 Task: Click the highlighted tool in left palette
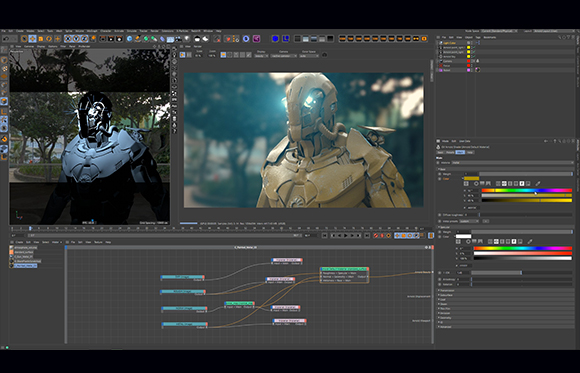[4, 101]
